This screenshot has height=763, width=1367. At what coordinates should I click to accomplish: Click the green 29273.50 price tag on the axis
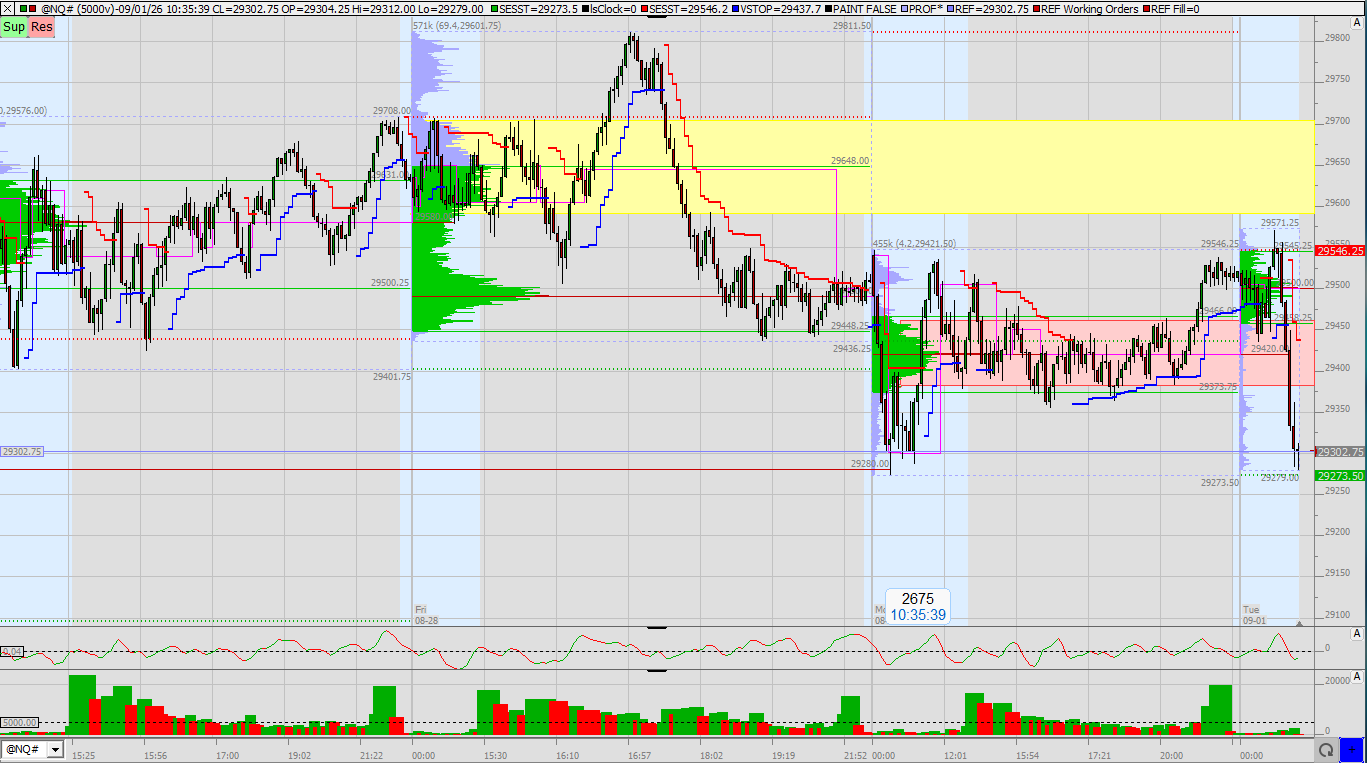pyautogui.click(x=1340, y=476)
